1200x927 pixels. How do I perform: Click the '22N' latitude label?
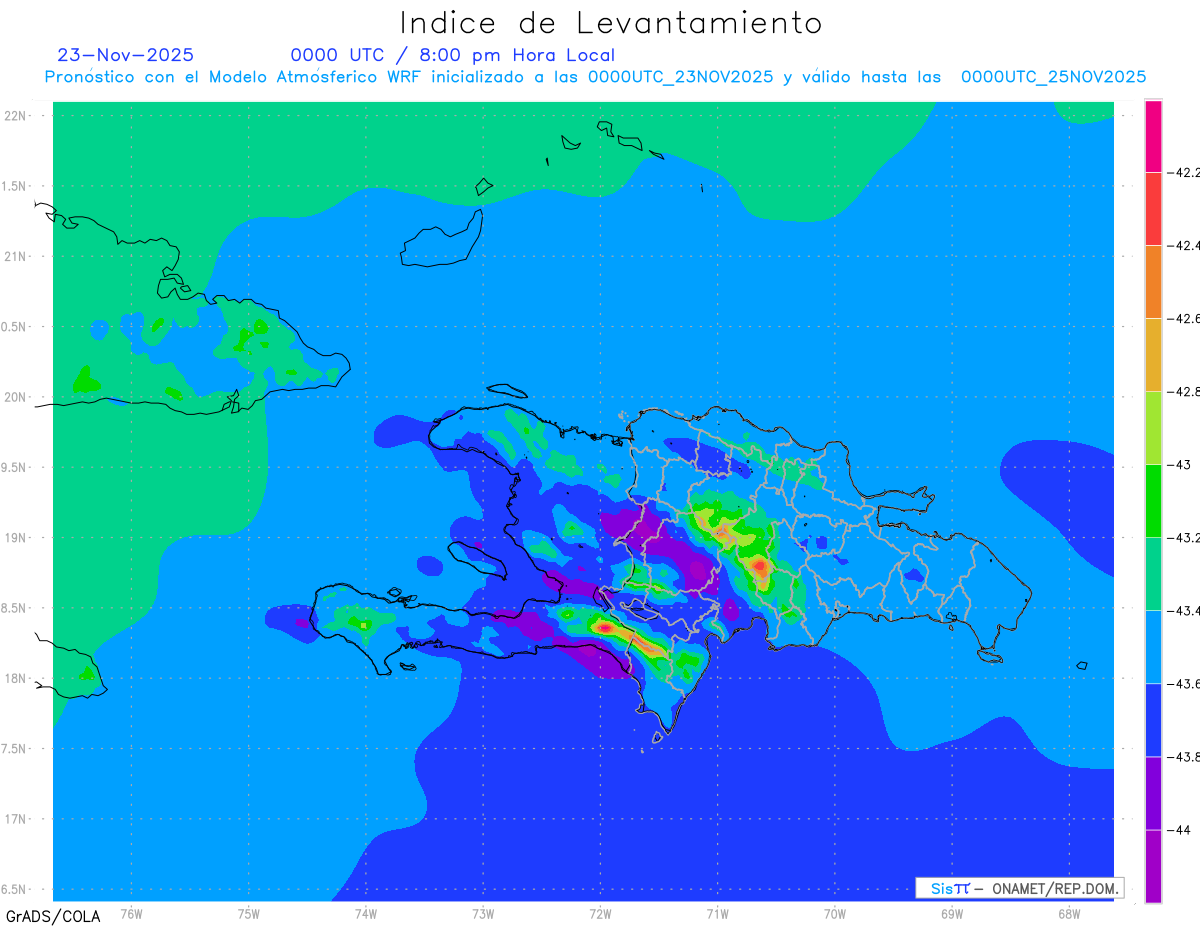[16, 115]
